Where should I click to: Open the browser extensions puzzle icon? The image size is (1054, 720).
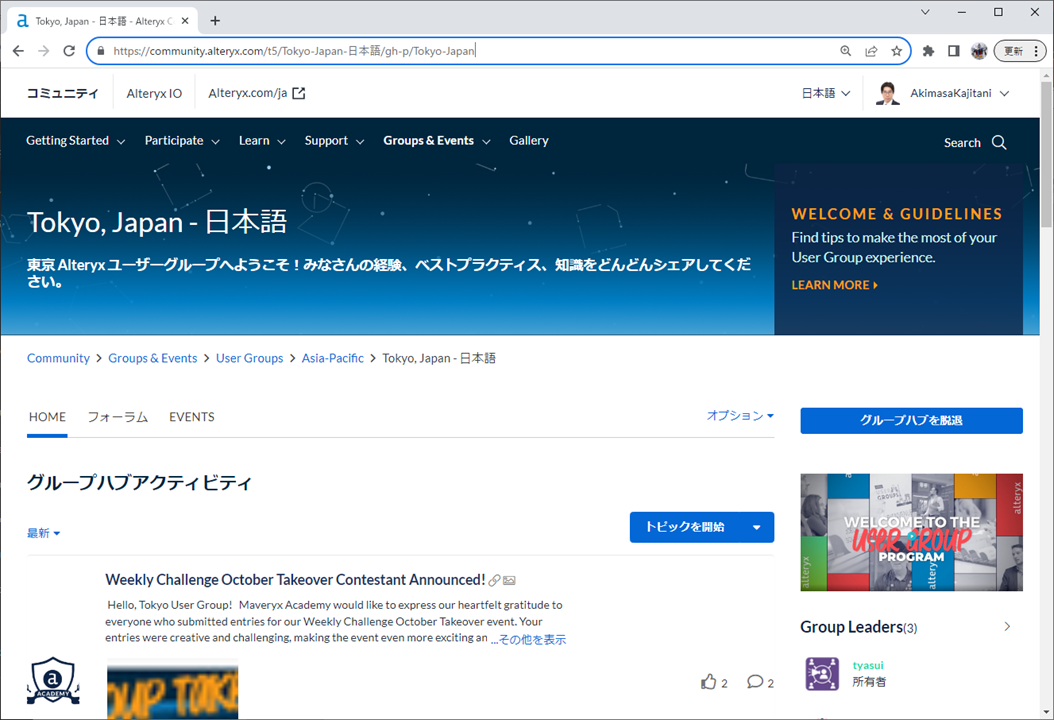click(928, 51)
